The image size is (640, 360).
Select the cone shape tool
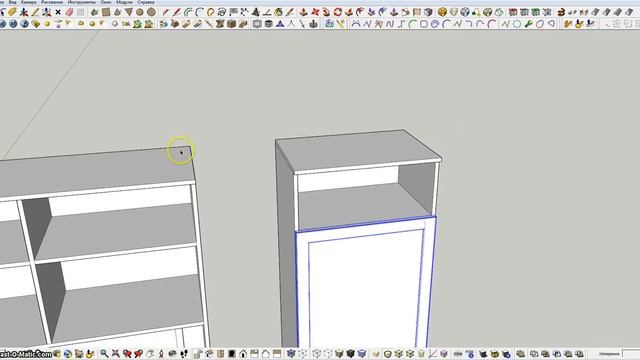[x=117, y=12]
